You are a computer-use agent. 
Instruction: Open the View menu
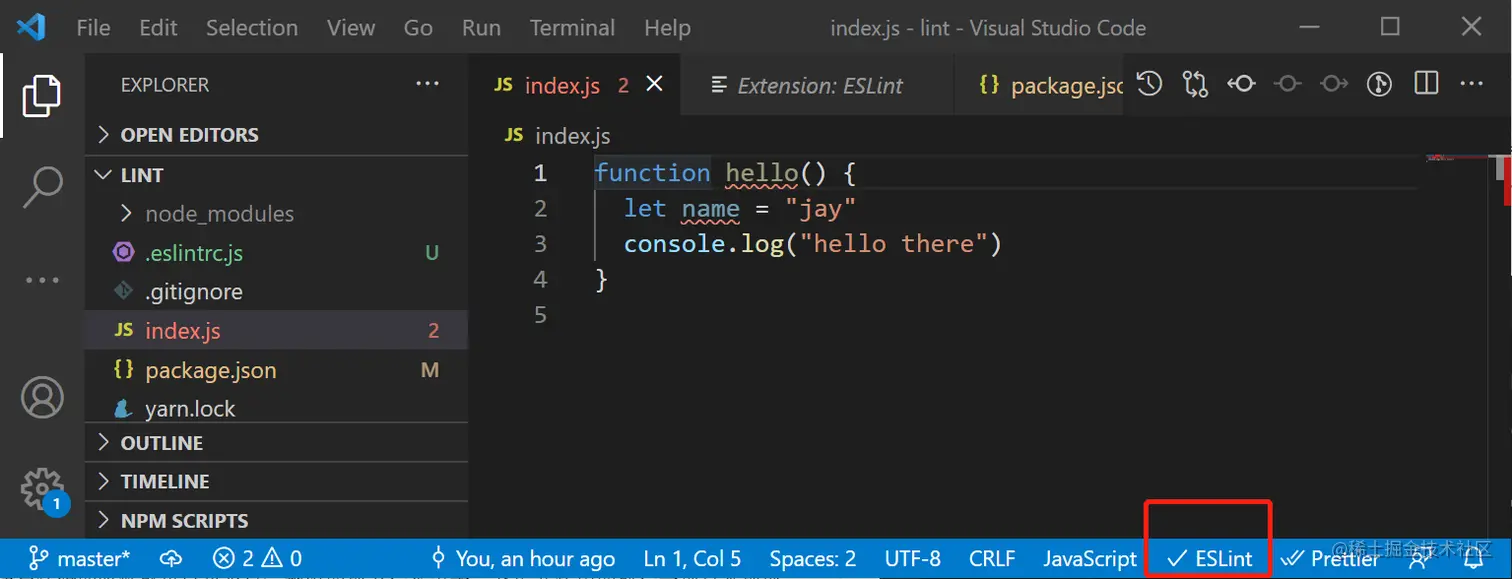pos(351,28)
